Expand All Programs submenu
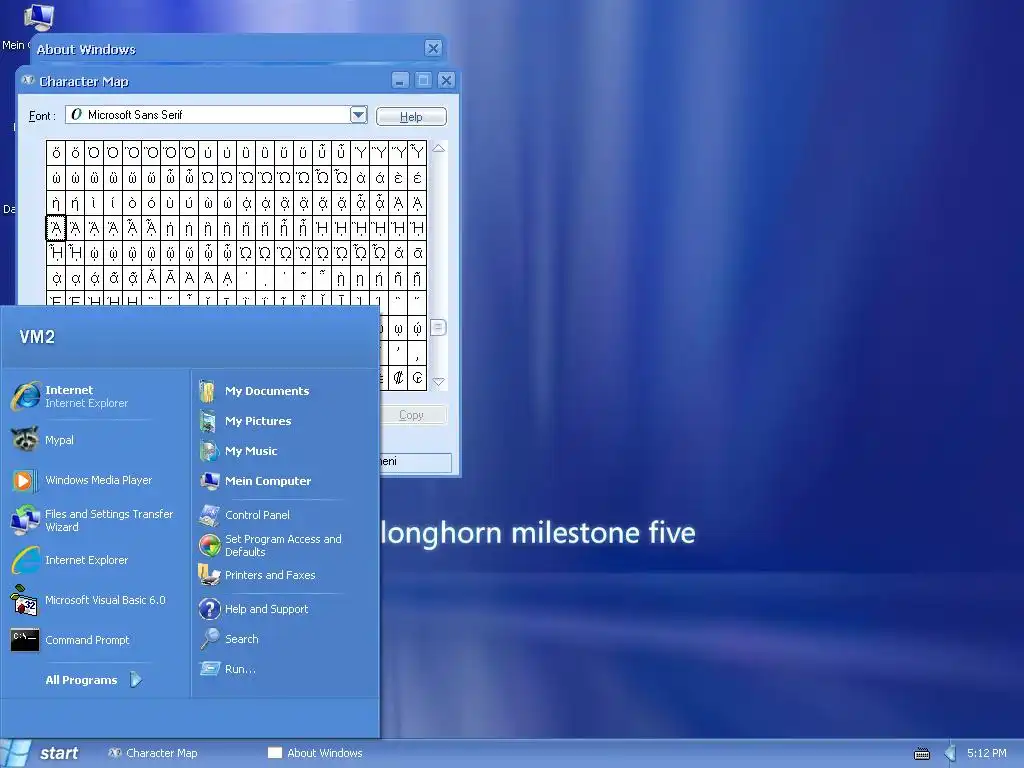This screenshot has width=1024, height=768. 93,680
